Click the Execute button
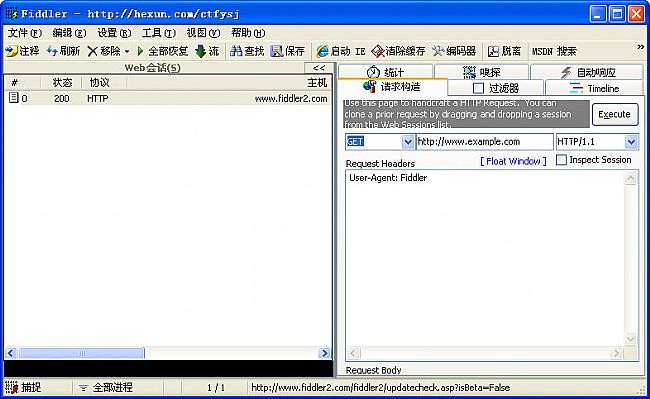650x399 pixels. click(615, 114)
